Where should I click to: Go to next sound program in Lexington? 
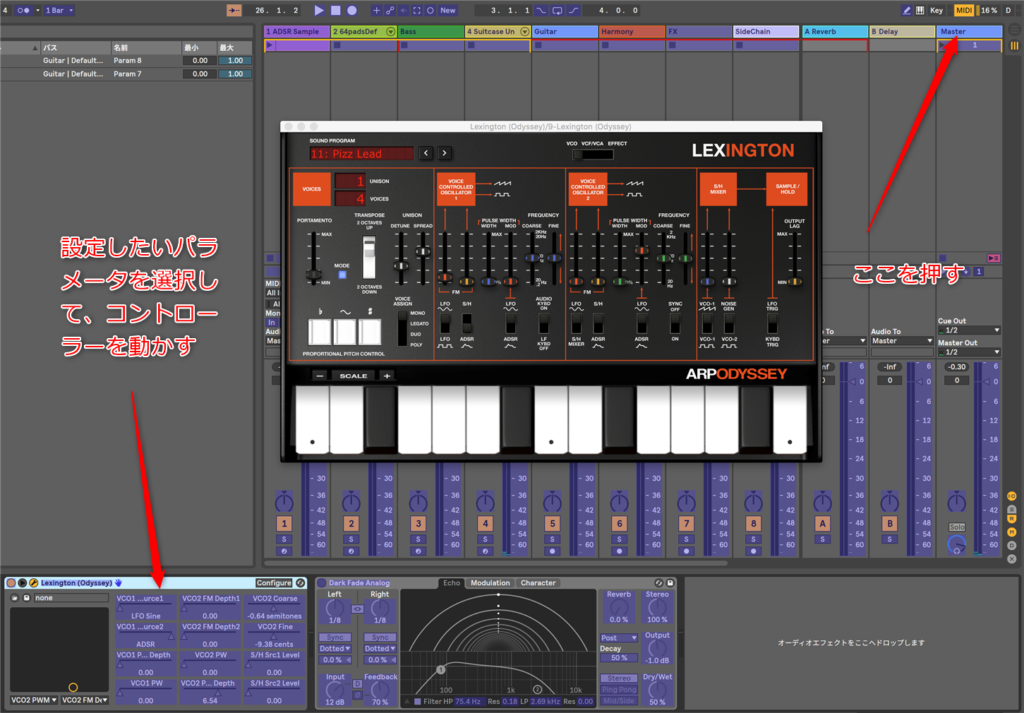pos(445,153)
